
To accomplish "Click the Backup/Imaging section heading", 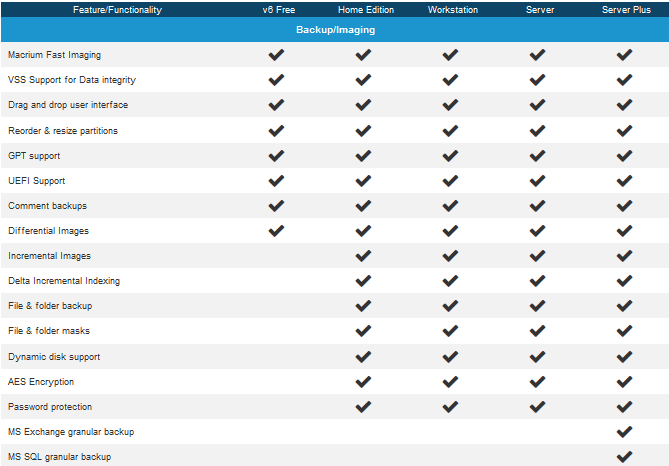I will coord(336,30).
